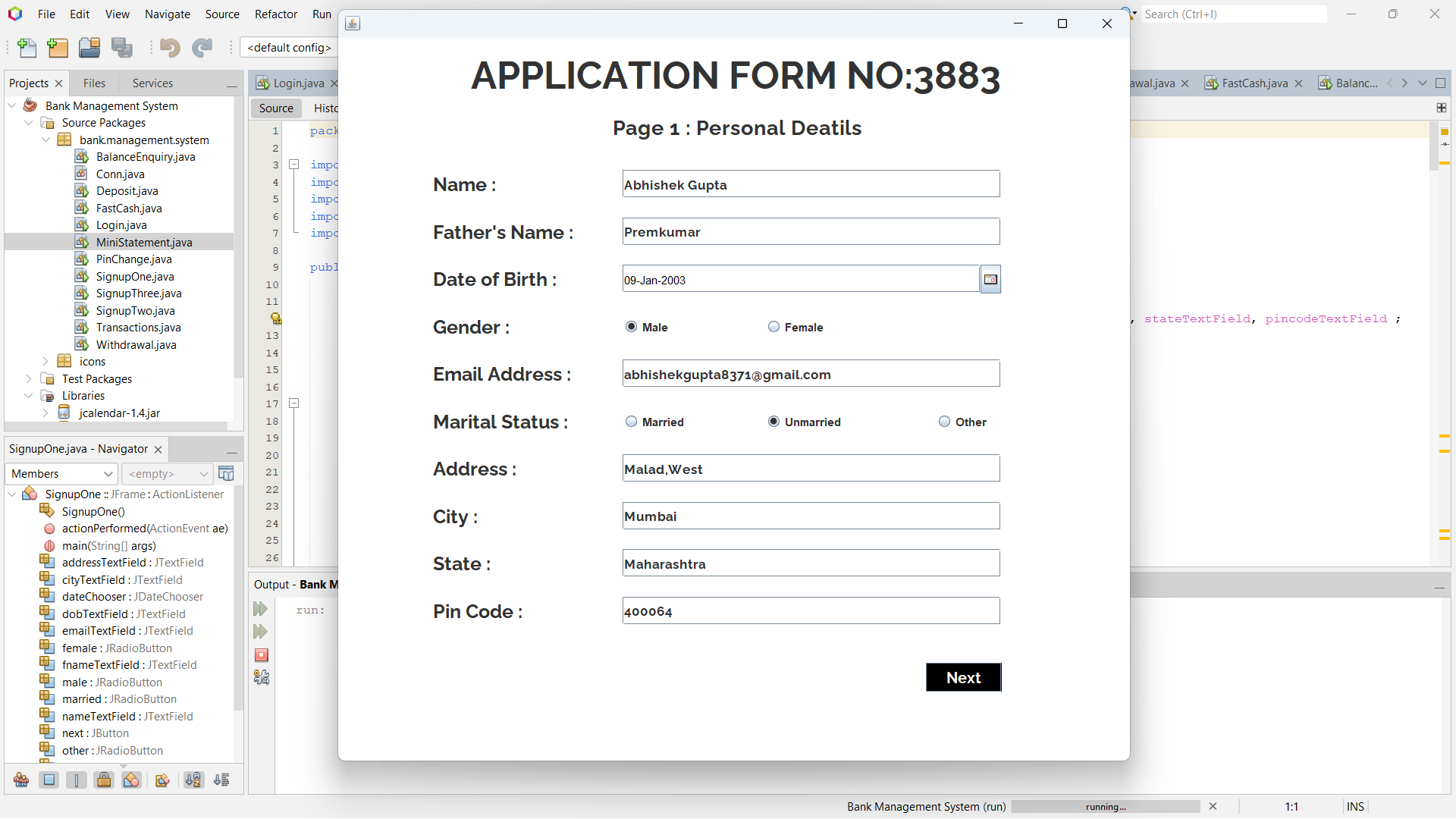Open SignupTwo.java in project tree
The height and width of the screenshot is (819, 1456).
135,311
